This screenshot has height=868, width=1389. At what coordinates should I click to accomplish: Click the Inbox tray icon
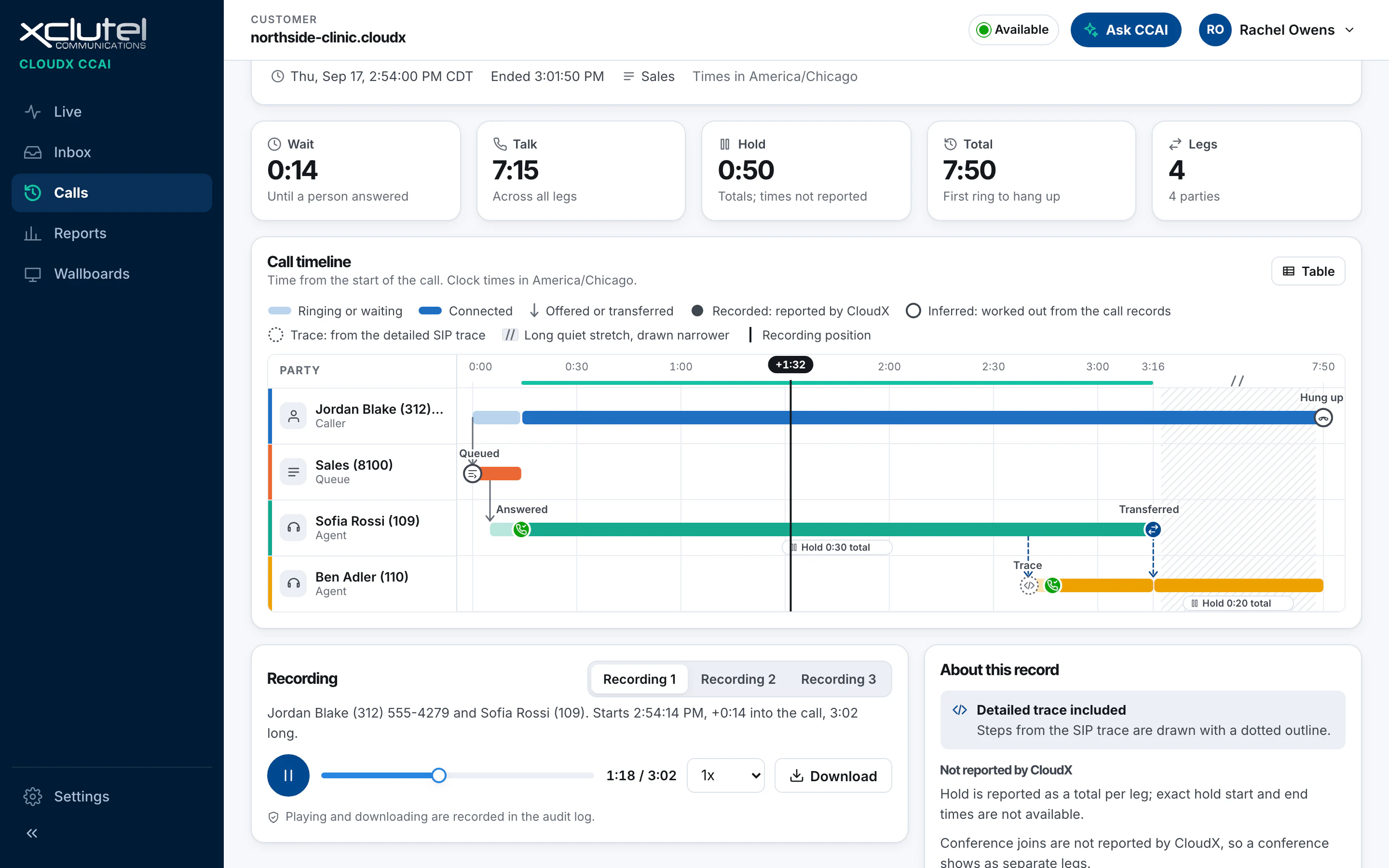click(33, 152)
